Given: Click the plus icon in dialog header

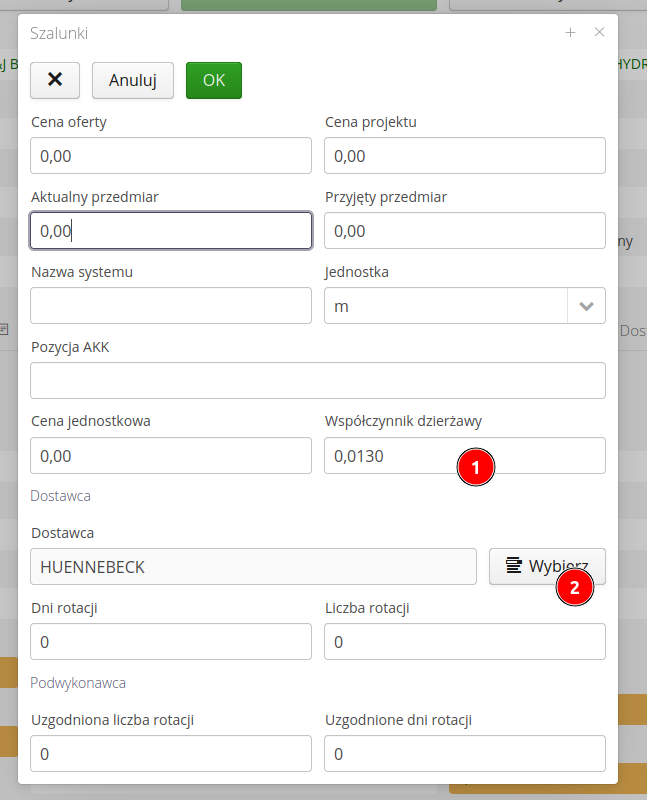Looking at the screenshot, I should pos(571,32).
